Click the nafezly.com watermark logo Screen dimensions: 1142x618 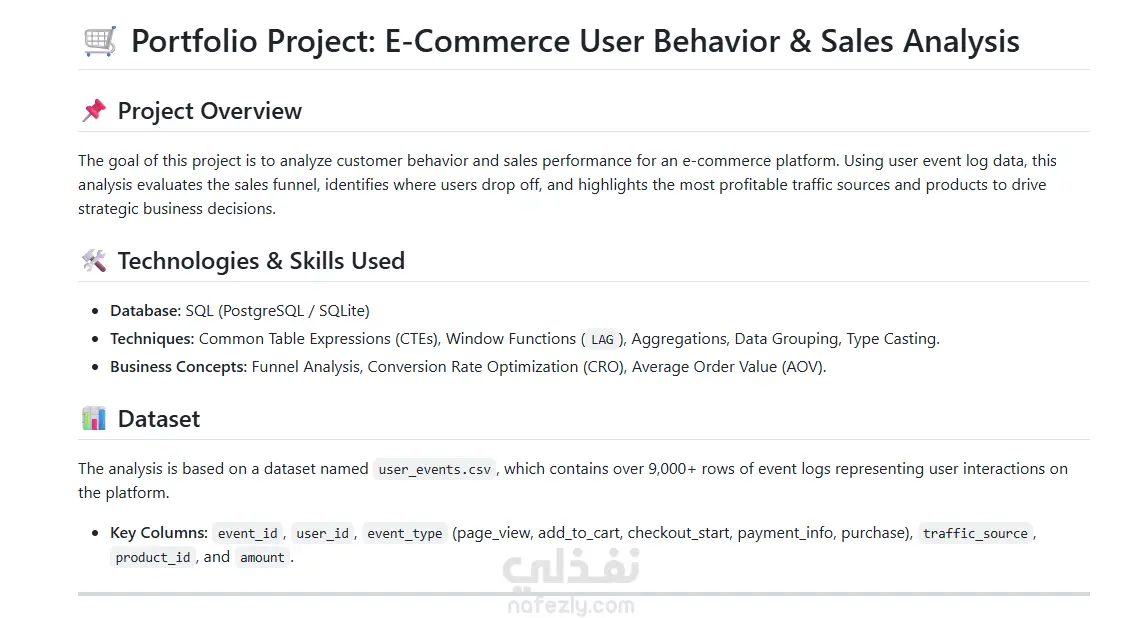571,580
